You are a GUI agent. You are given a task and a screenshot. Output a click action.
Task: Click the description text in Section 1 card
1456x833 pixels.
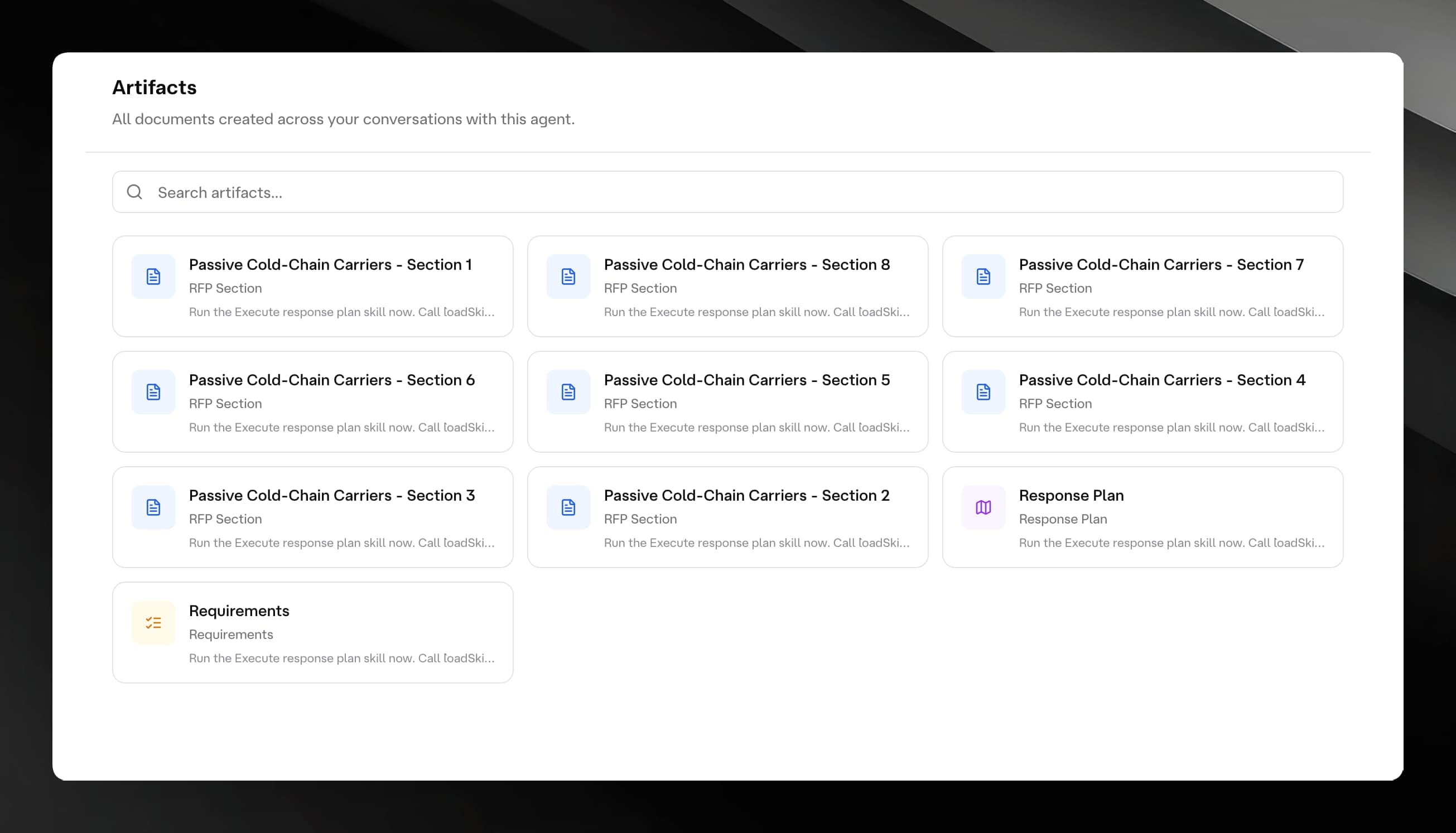[341, 312]
